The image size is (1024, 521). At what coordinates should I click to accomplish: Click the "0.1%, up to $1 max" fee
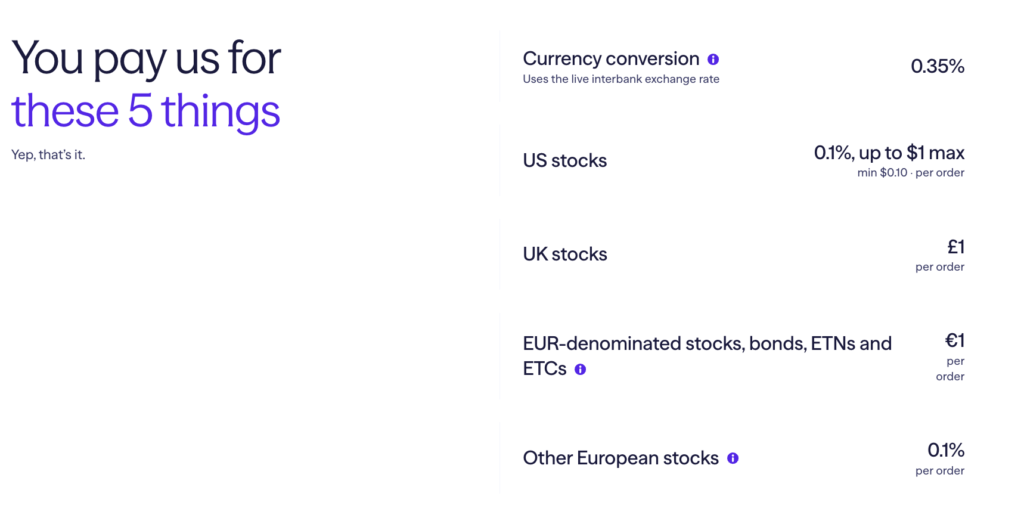pos(889,153)
